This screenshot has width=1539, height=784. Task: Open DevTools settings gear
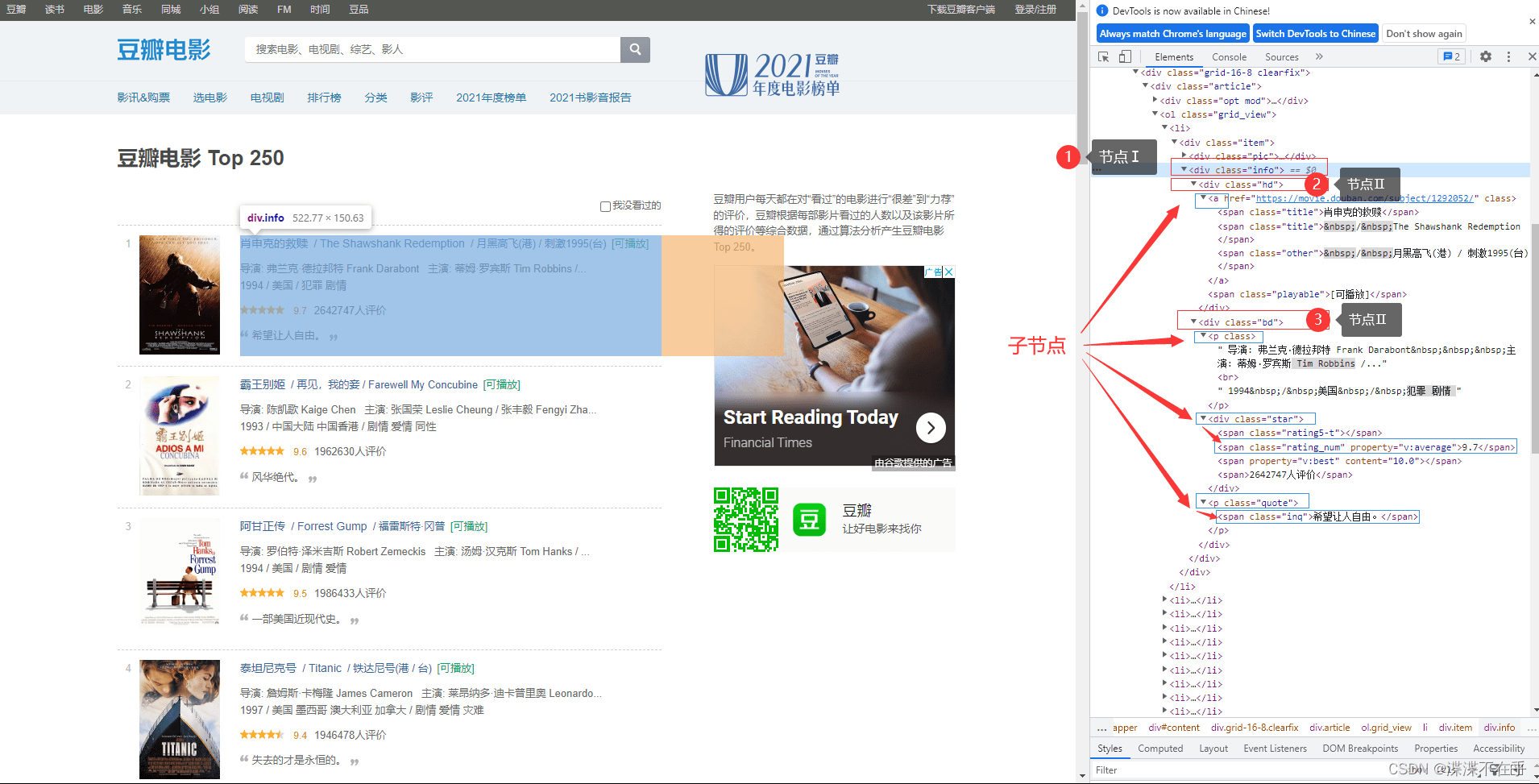click(1486, 56)
